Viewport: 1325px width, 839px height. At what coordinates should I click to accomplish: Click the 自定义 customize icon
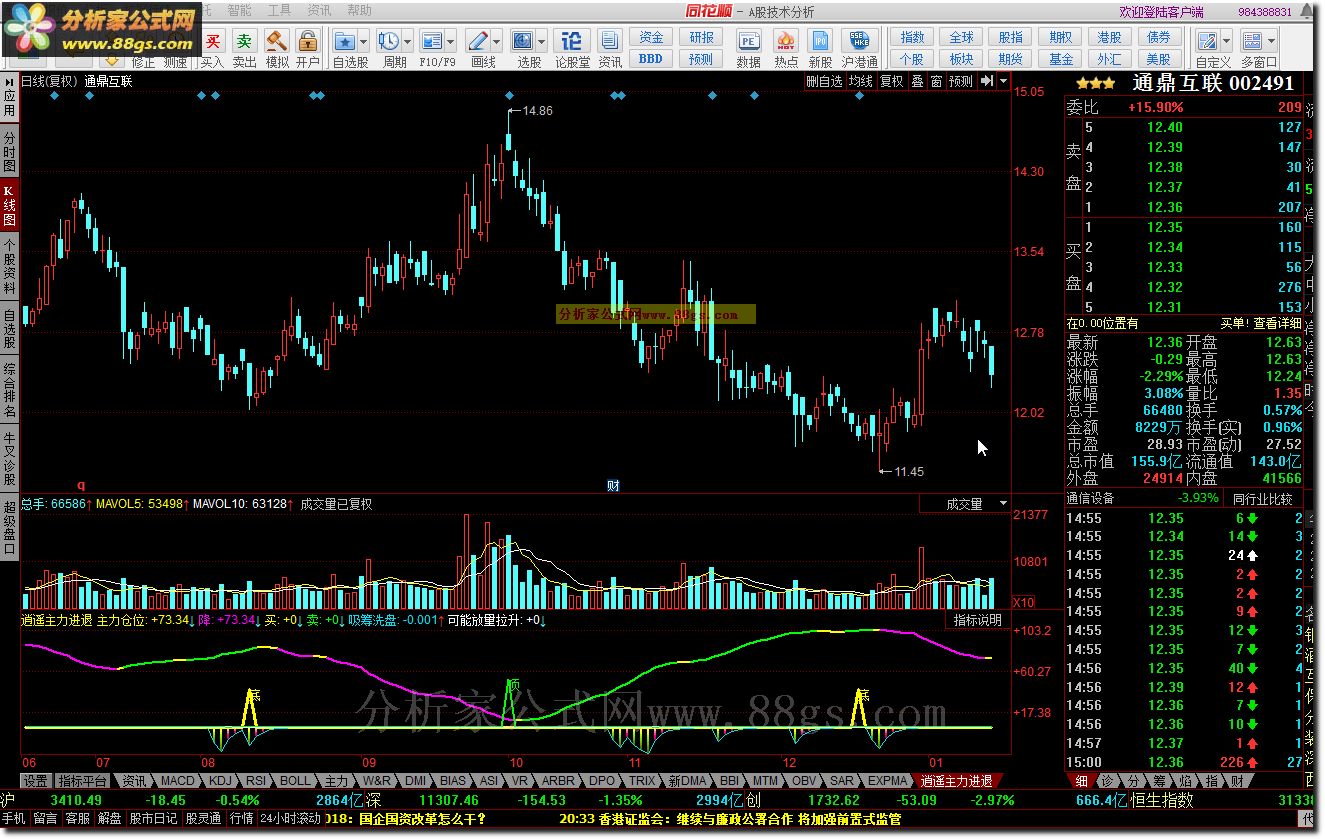pyautogui.click(x=1208, y=41)
